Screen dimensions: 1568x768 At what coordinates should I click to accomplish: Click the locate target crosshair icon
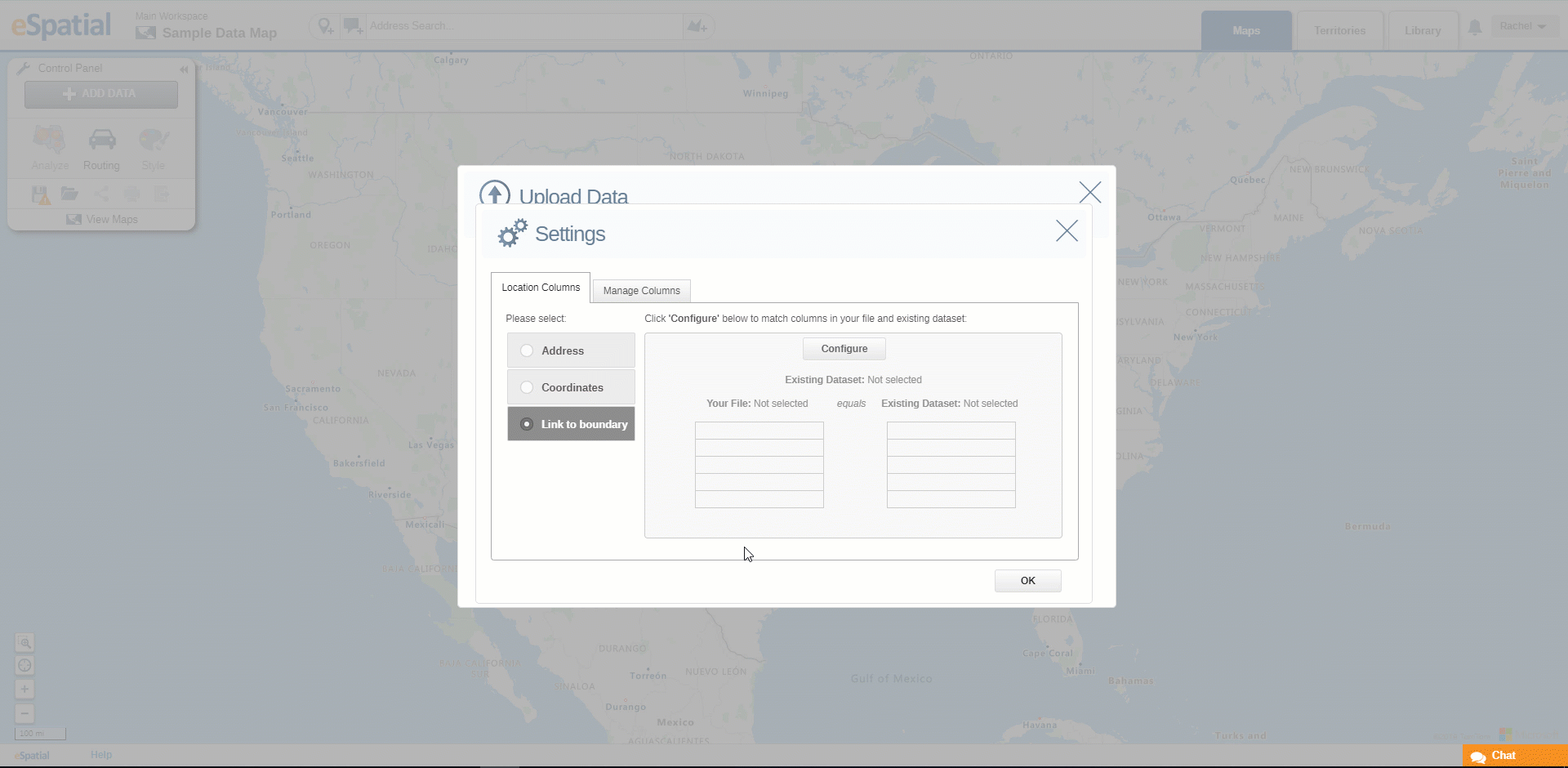coord(24,666)
